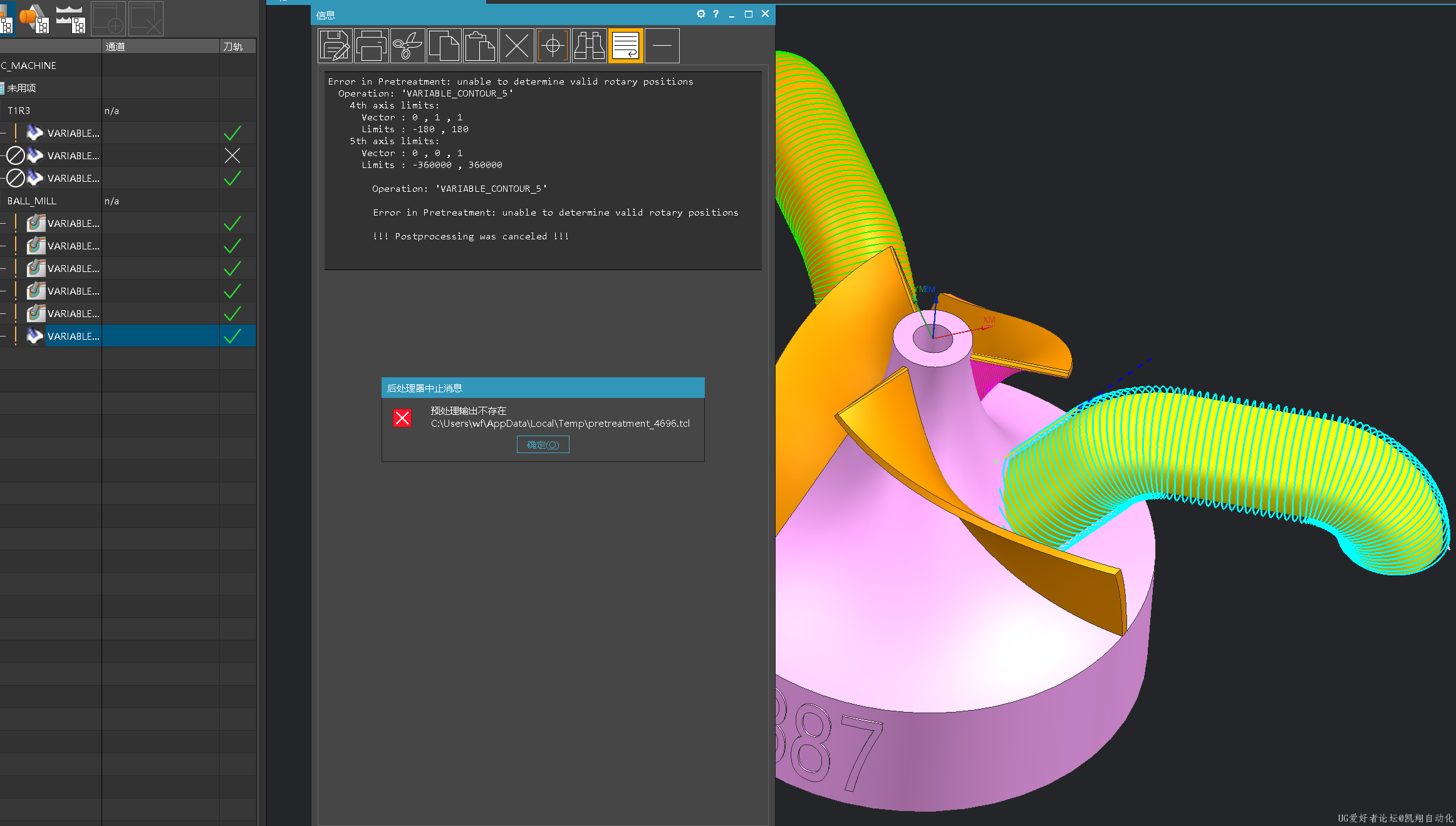This screenshot has width=1456, height=826.
Task: Click the scissors Cut icon
Action: click(x=408, y=46)
